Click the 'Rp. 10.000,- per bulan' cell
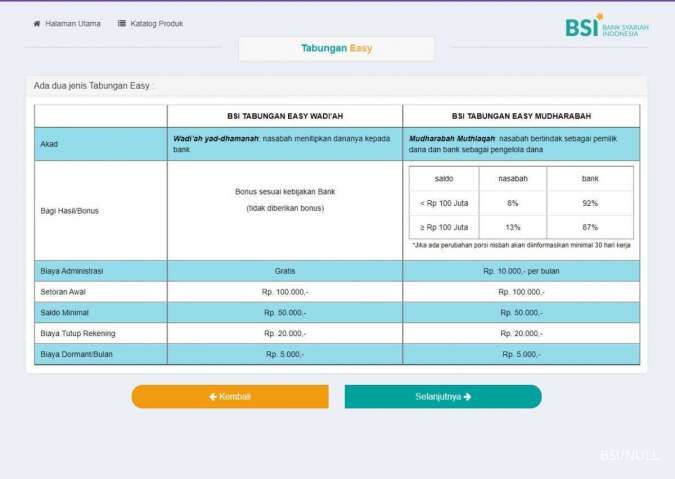675x479 pixels. pos(521,271)
